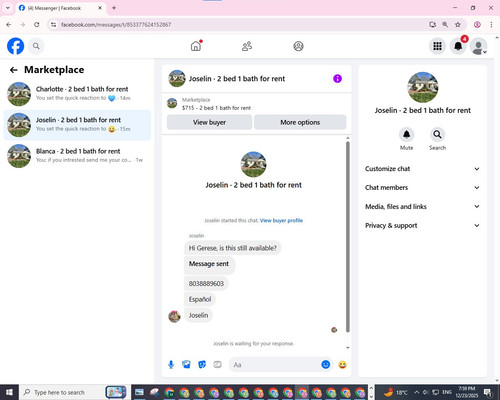The image size is (500, 400).
Task: Bookmark this page with star icon
Action: click(458, 24)
